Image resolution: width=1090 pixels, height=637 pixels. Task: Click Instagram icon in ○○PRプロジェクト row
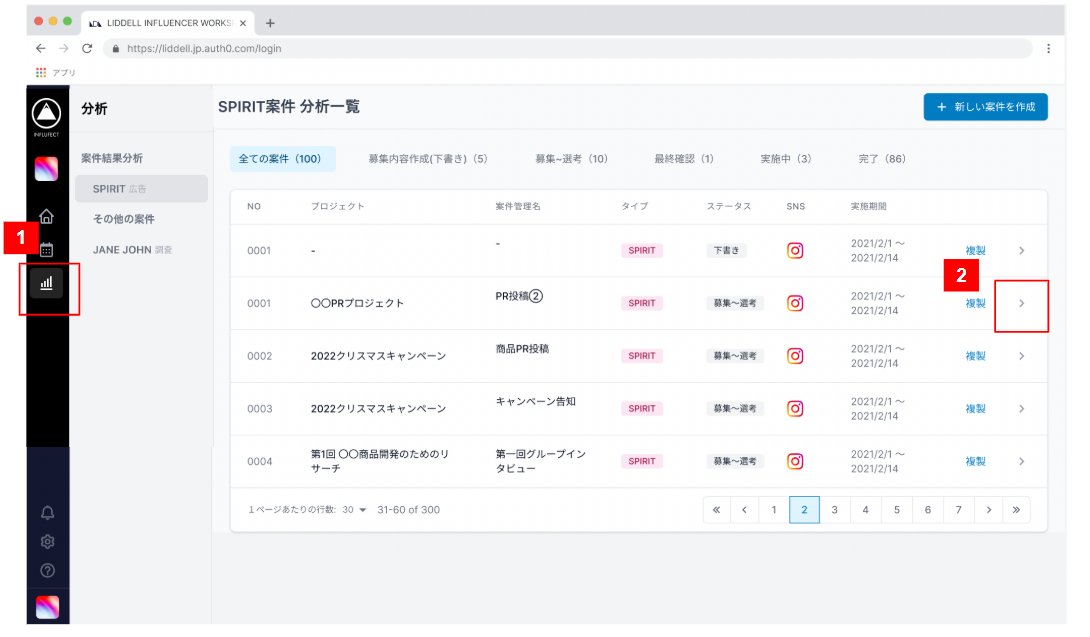(x=795, y=303)
